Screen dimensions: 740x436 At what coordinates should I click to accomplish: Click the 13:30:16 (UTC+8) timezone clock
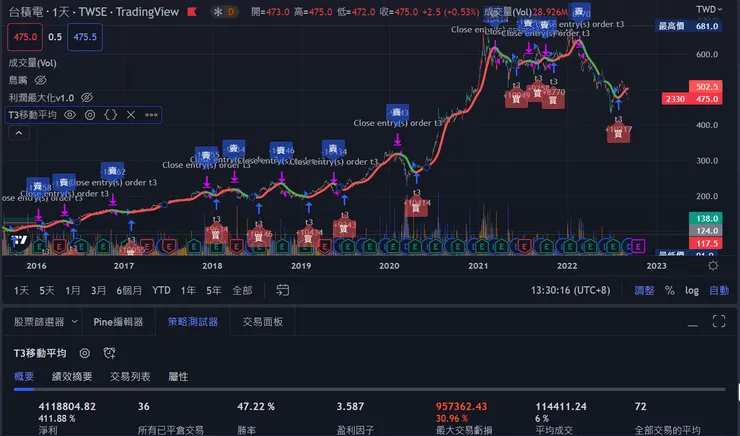570,290
